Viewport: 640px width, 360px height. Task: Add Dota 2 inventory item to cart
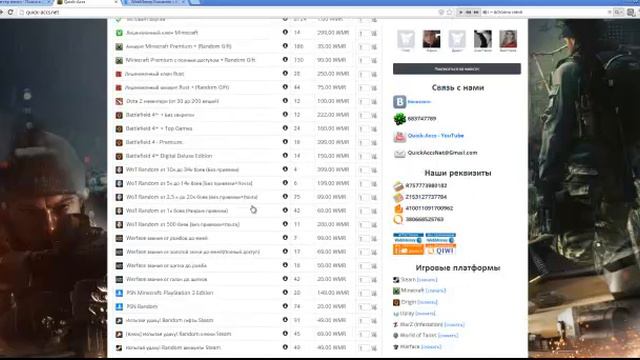coord(374,102)
